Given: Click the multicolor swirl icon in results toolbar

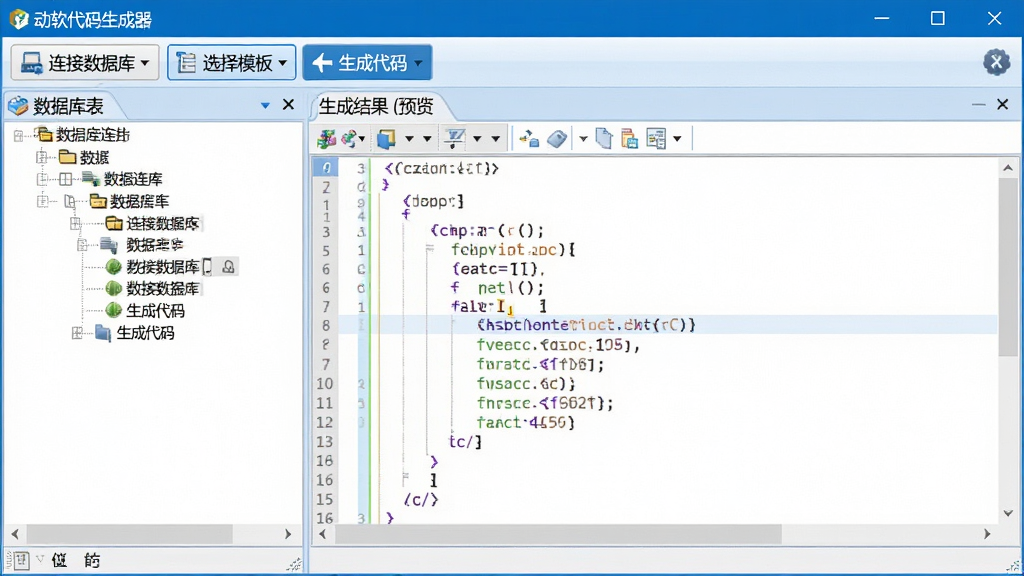Looking at the screenshot, I should coord(349,138).
